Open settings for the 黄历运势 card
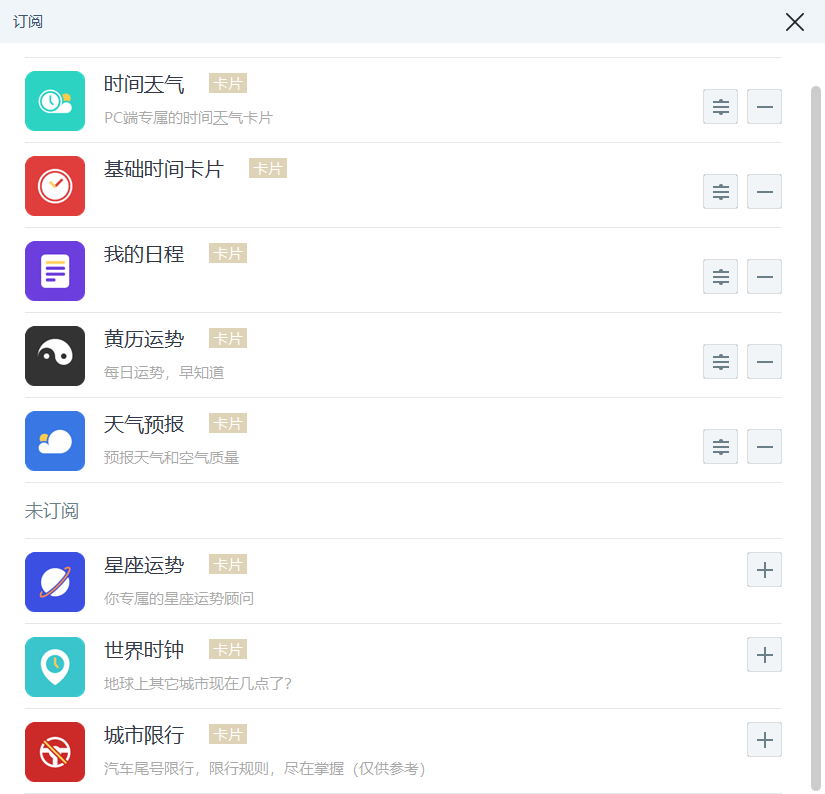This screenshot has width=825, height=794. [720, 361]
